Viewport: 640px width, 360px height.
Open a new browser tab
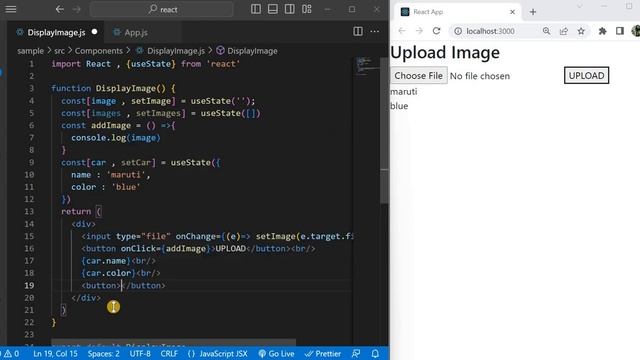(533, 12)
